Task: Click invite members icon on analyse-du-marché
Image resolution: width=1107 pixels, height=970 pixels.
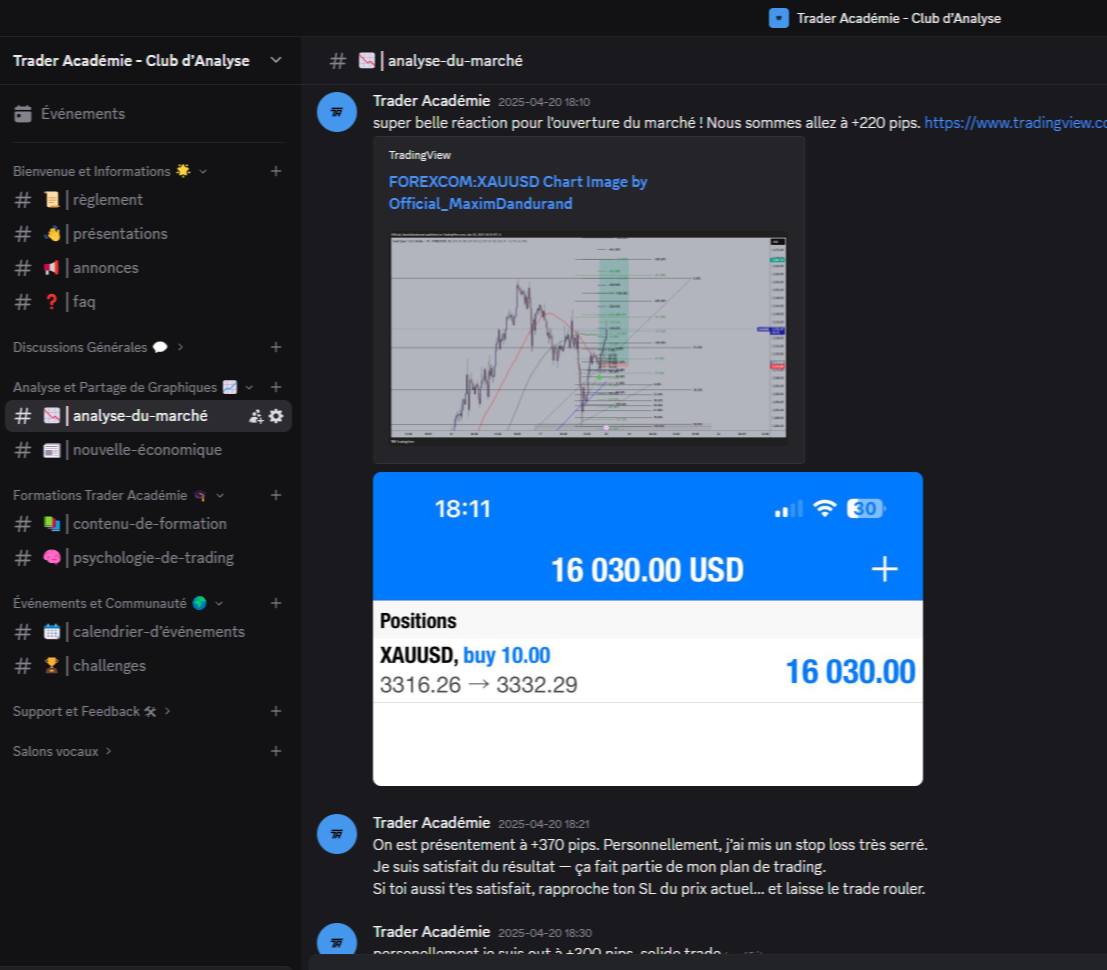Action: 256,417
